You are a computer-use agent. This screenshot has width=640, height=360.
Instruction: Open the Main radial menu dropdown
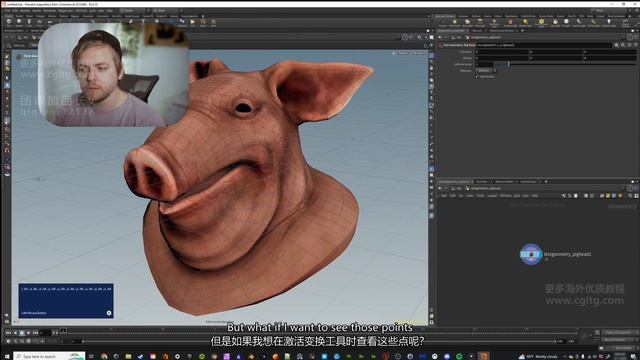pyautogui.click(x=167, y=11)
